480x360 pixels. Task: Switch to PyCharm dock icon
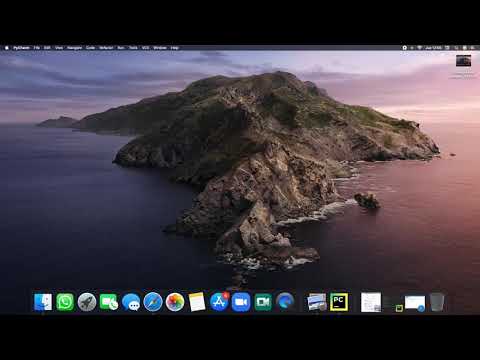click(x=339, y=302)
